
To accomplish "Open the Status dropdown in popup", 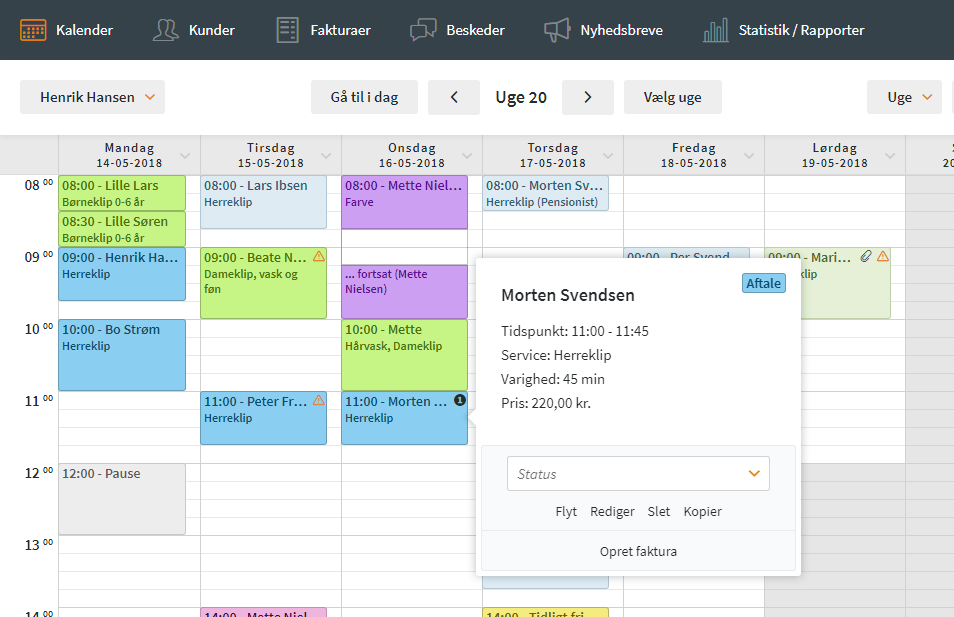I will 638,474.
